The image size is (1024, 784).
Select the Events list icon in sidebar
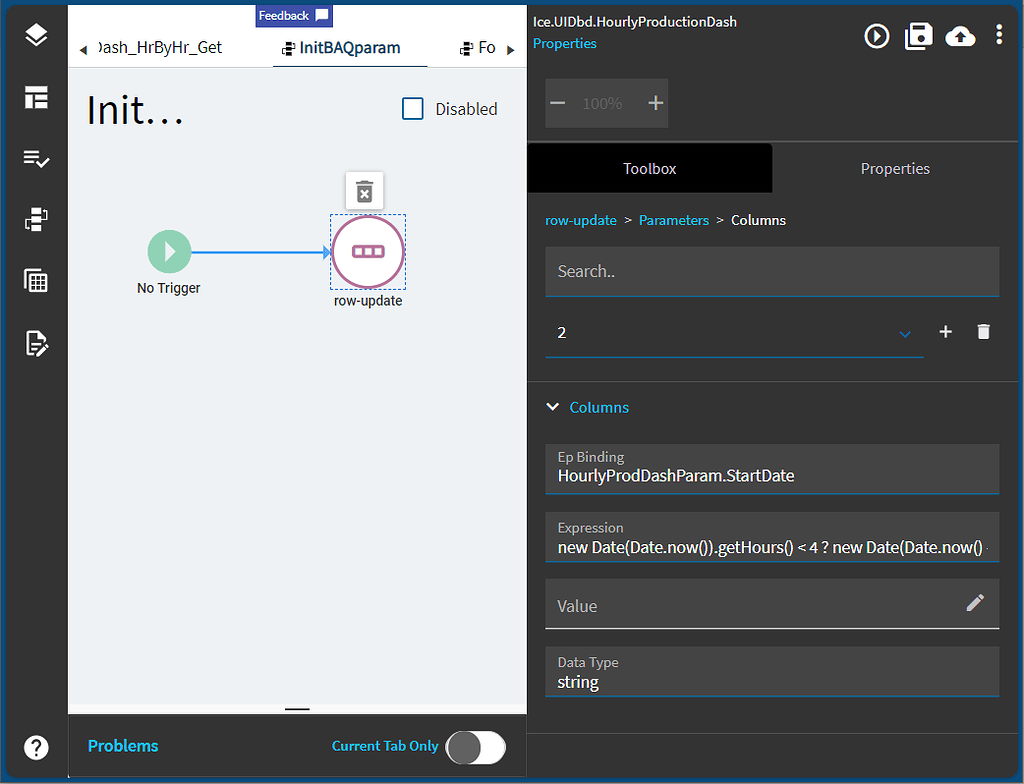tap(36, 158)
